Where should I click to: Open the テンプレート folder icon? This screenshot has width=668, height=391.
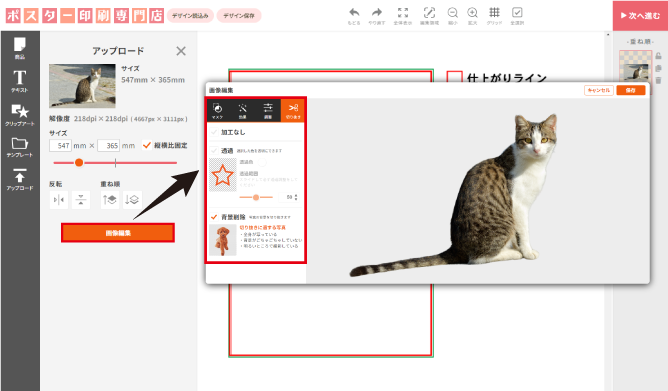[20, 147]
